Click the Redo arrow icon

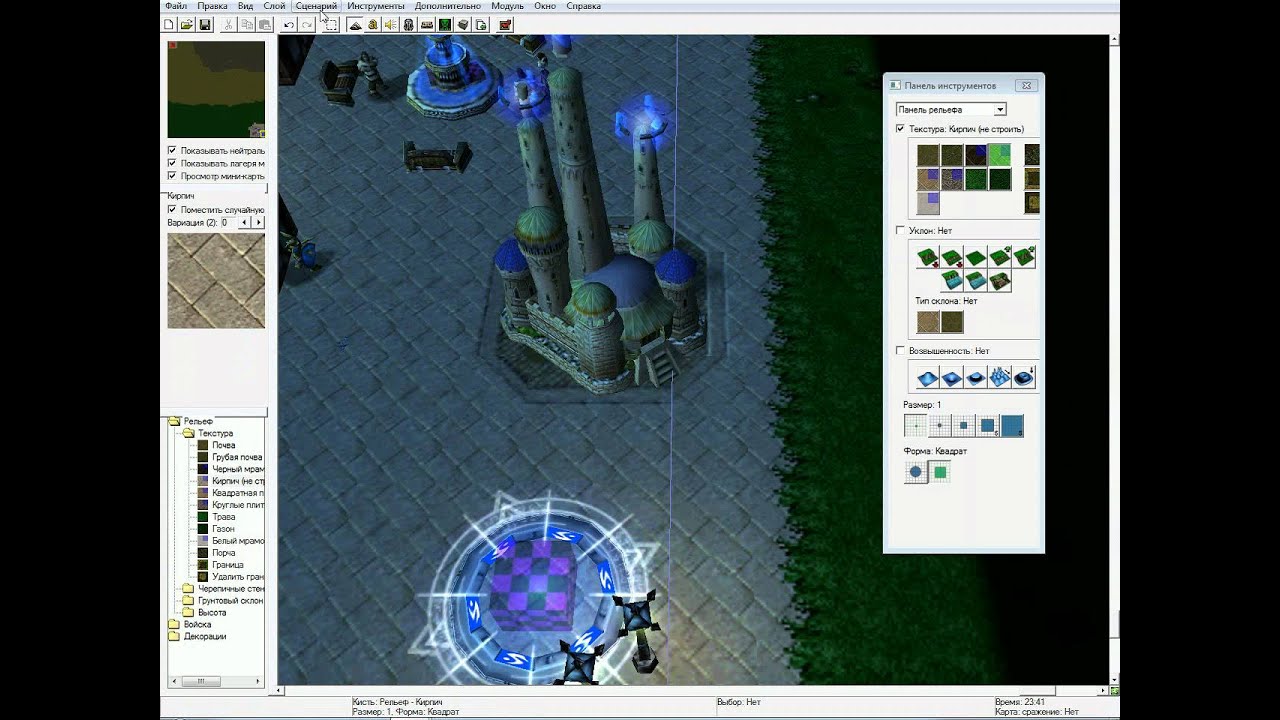(307, 24)
